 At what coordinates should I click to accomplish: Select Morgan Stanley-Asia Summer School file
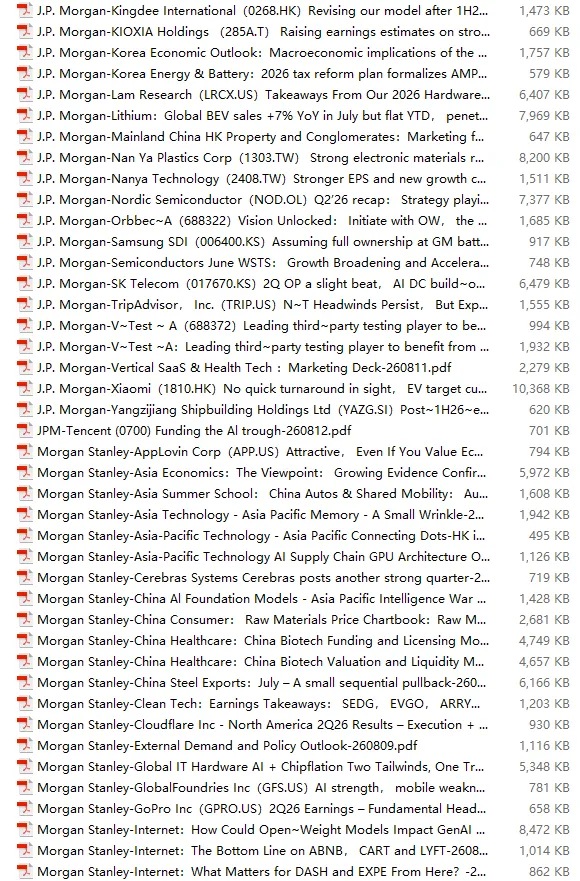coord(262,494)
